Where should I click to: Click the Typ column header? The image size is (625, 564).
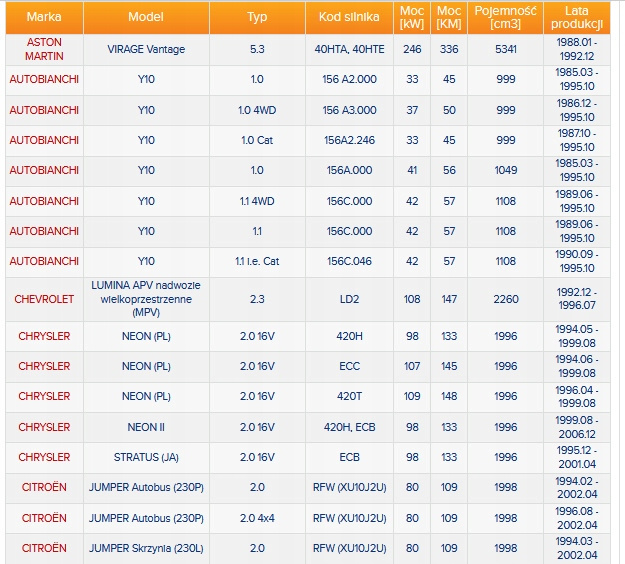tap(257, 17)
